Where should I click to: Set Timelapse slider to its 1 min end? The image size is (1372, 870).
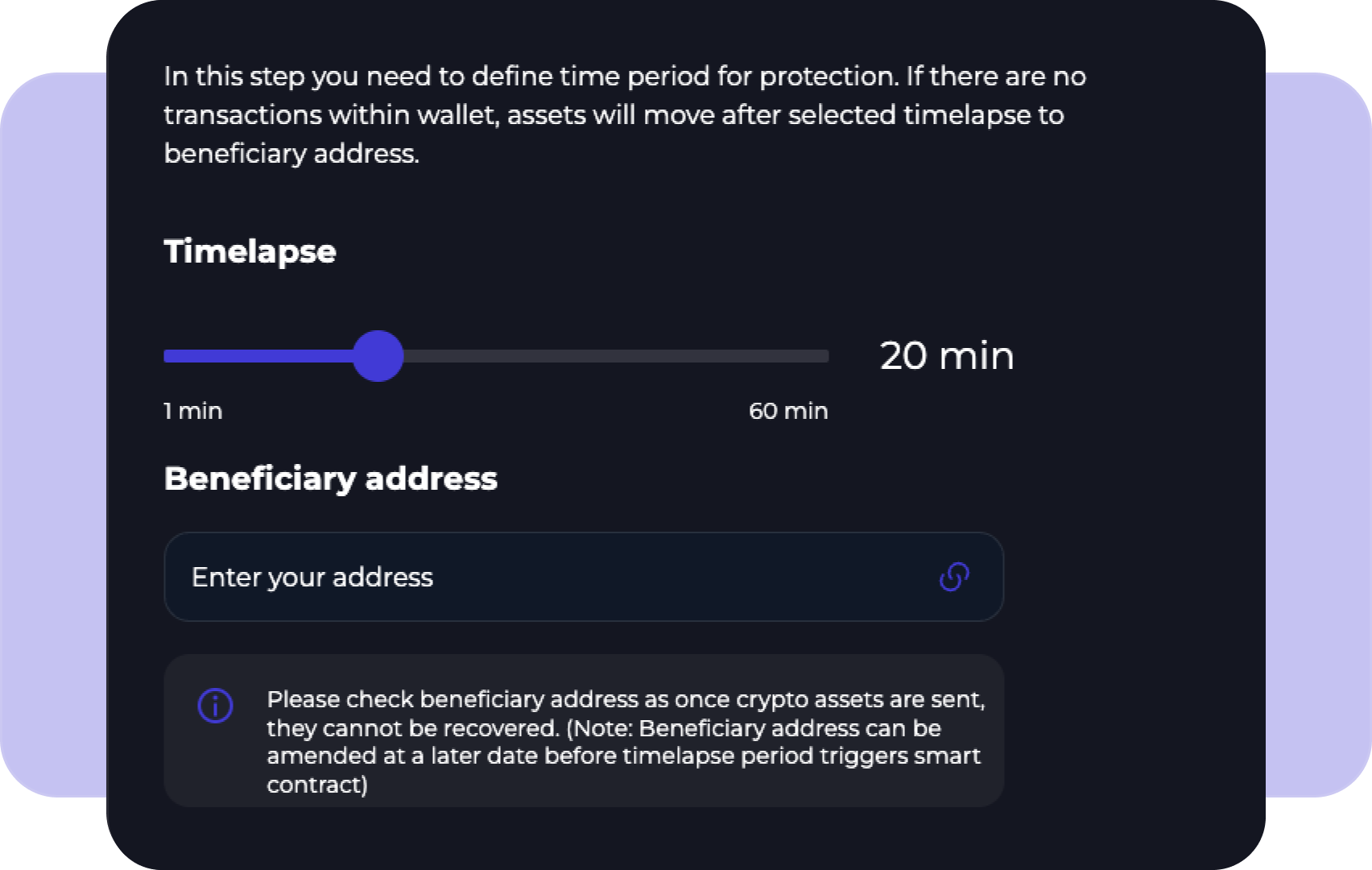[x=167, y=356]
